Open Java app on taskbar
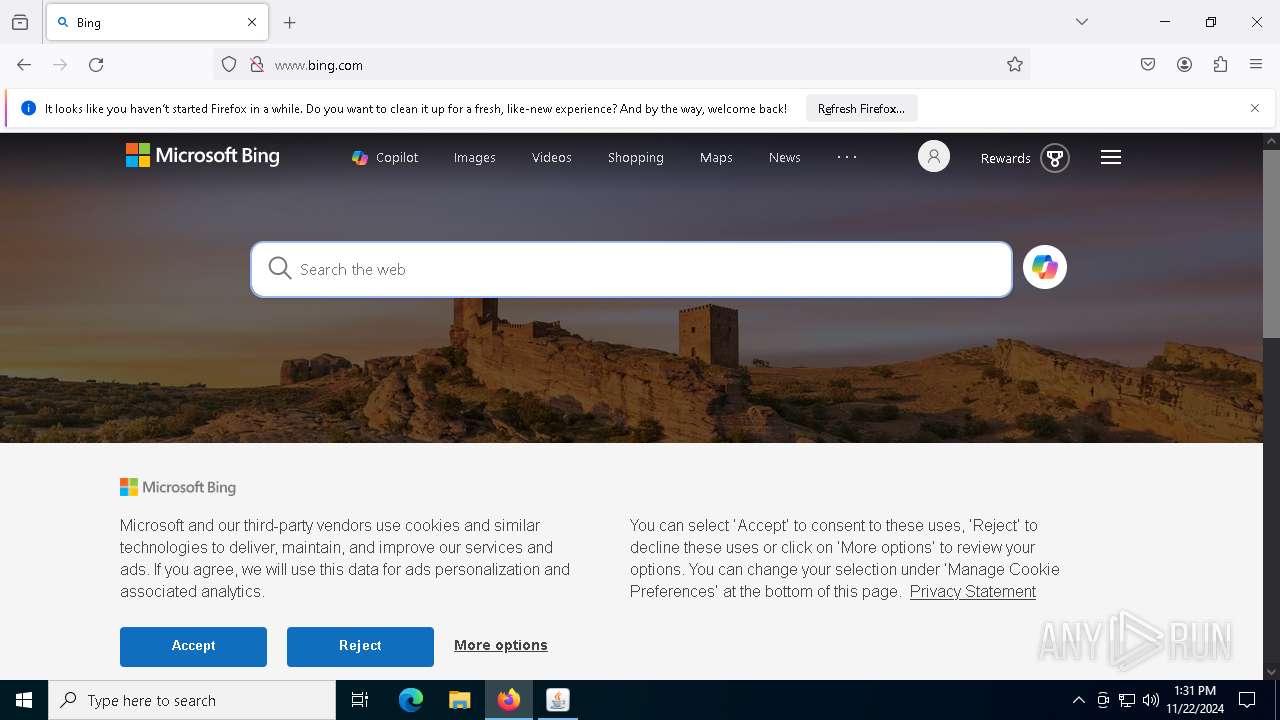 click(x=558, y=700)
